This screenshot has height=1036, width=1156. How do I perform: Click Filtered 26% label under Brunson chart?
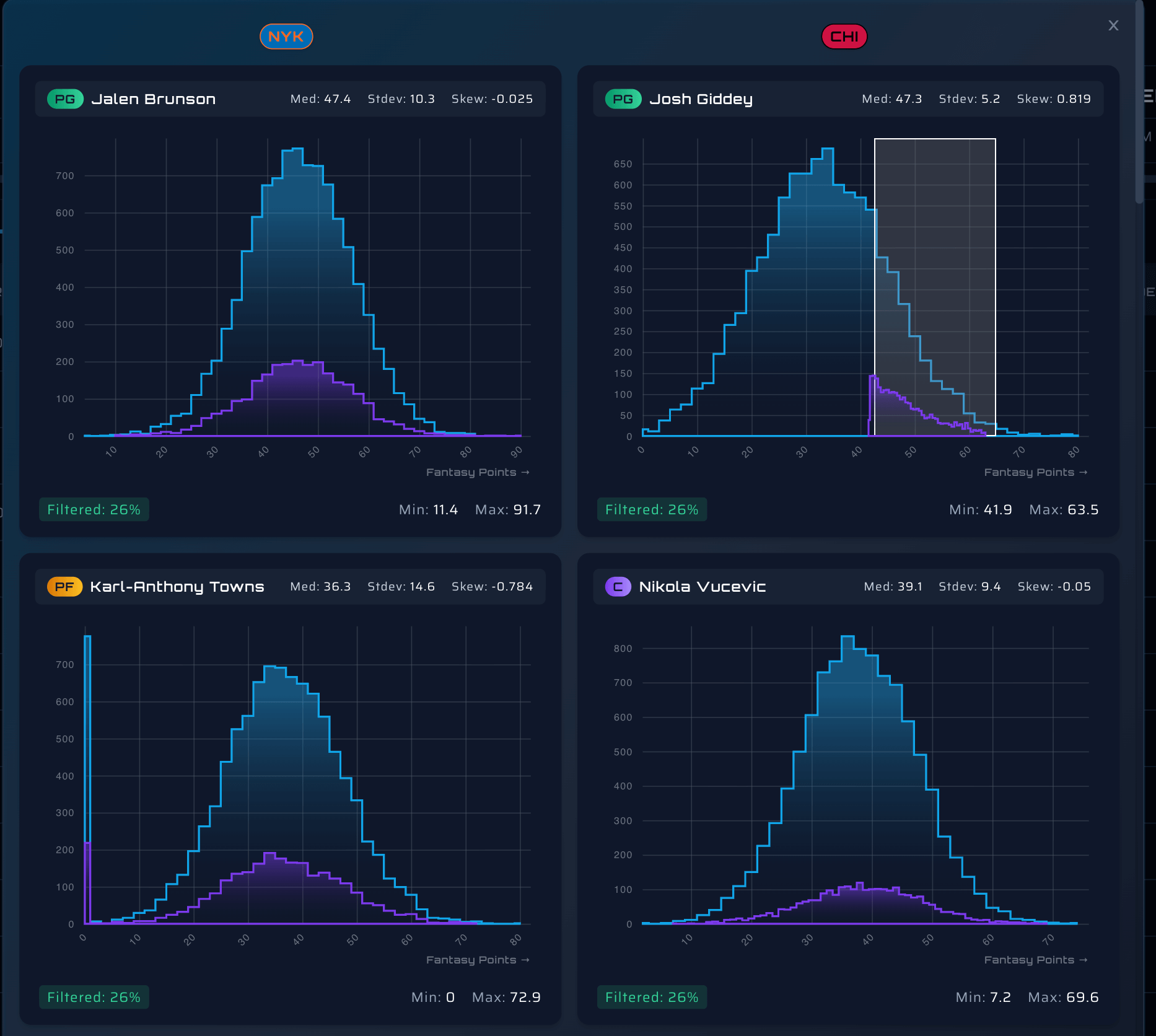pyautogui.click(x=94, y=509)
